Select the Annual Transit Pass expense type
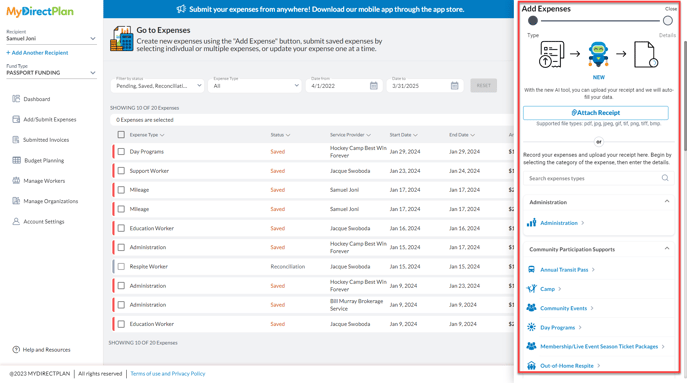The height and width of the screenshot is (383, 687). [x=564, y=270]
